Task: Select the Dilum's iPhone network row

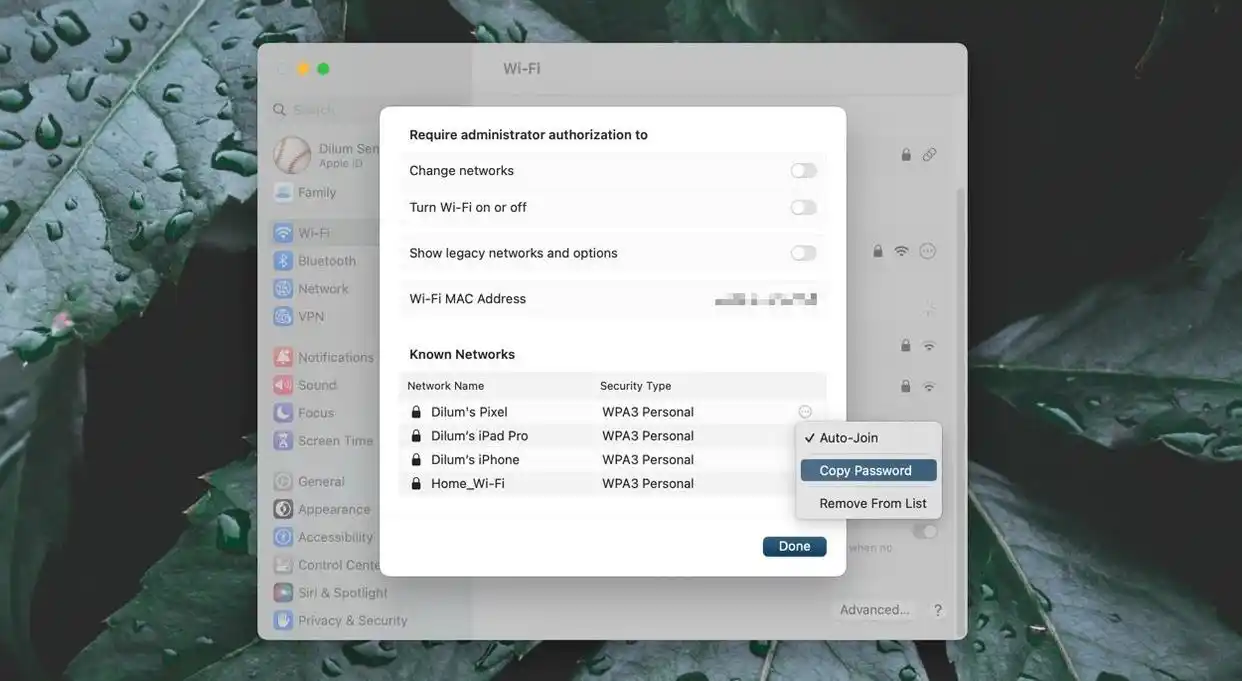Action: [612, 460]
